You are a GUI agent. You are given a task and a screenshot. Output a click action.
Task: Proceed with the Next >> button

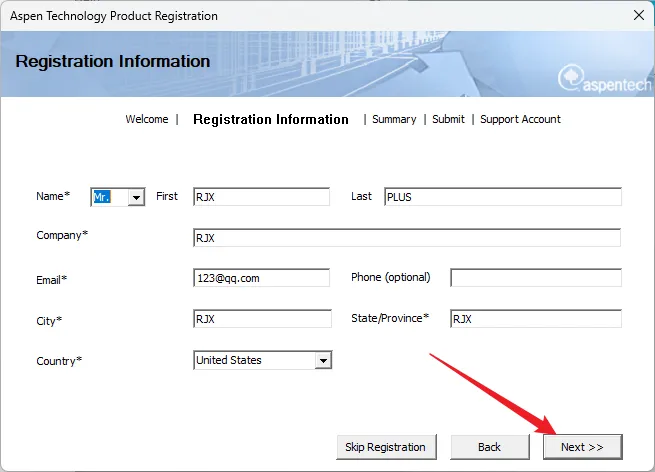click(x=583, y=447)
